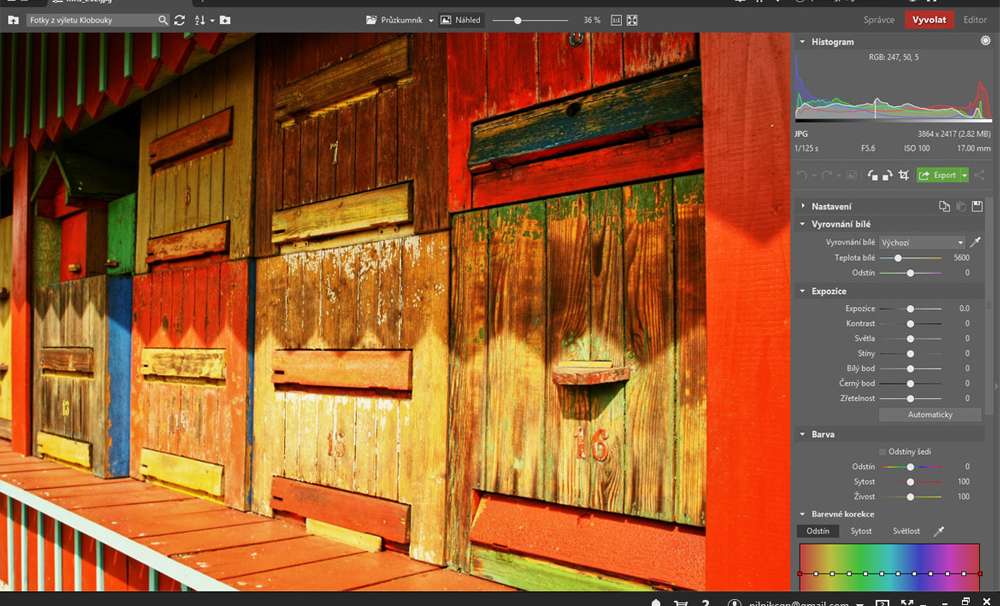Pick white balance with the eyedropper

tap(976, 243)
